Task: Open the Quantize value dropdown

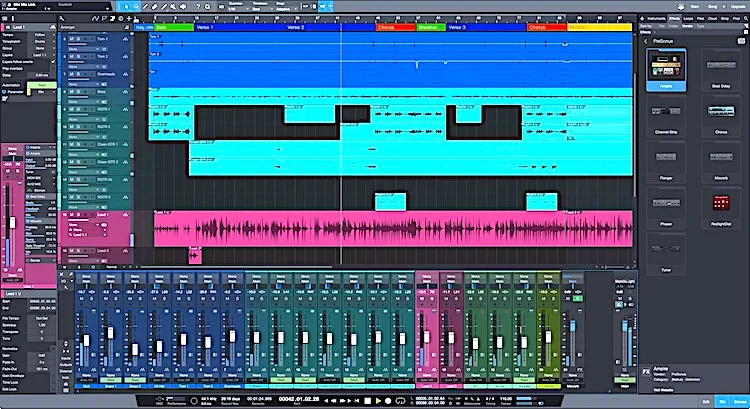Action: pyautogui.click(x=239, y=9)
